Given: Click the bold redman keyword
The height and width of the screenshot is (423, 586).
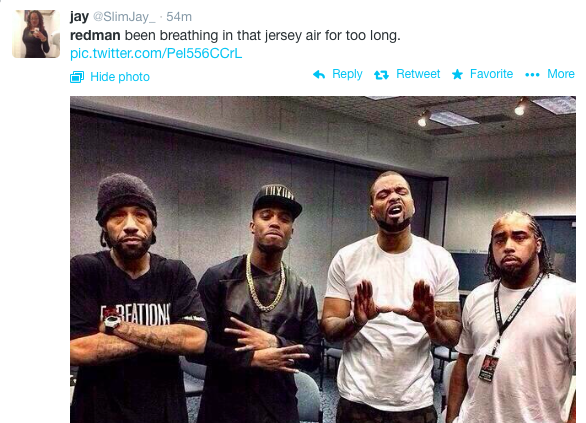Looking at the screenshot, I should point(95,35).
